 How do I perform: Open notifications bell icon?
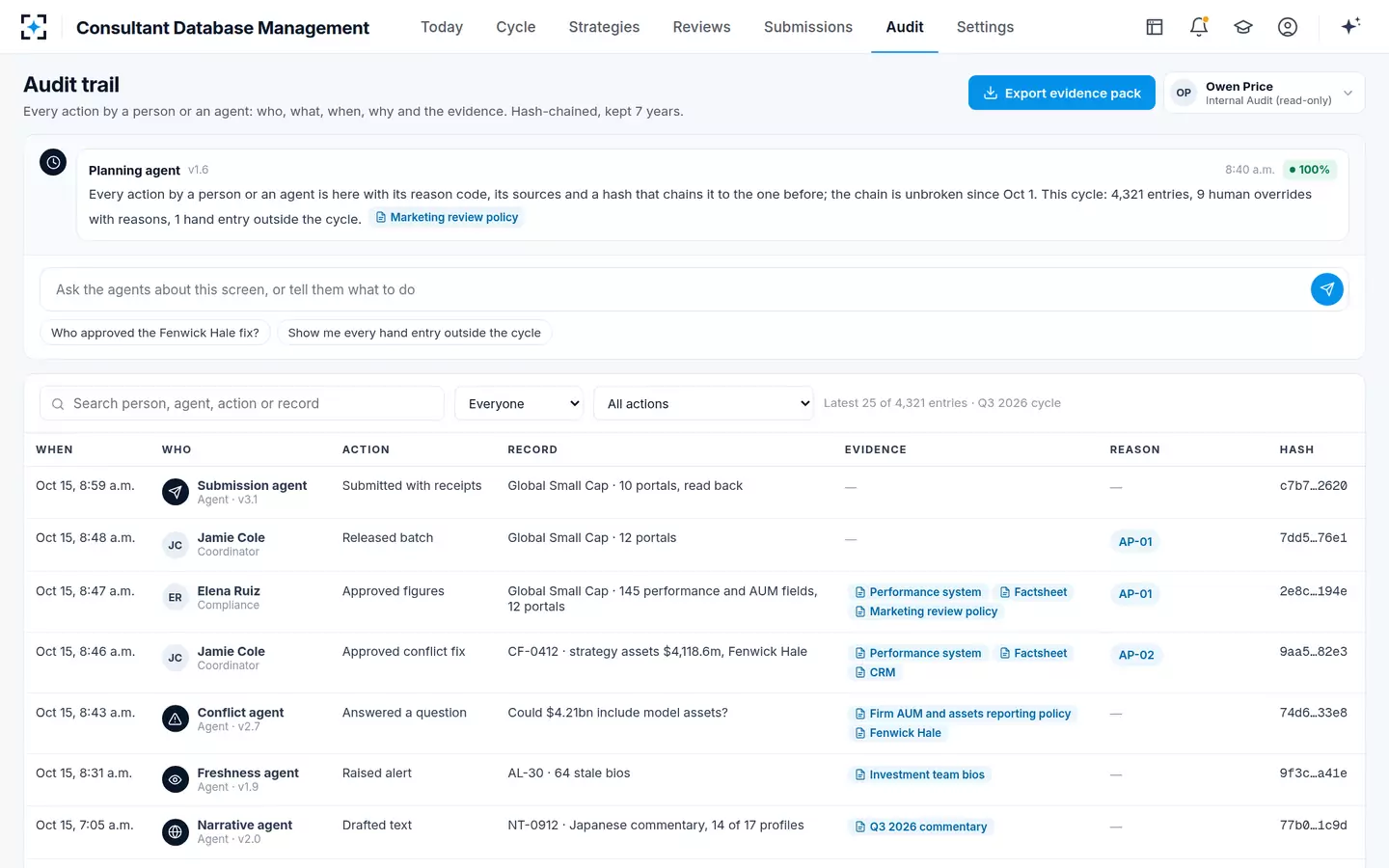click(x=1199, y=27)
